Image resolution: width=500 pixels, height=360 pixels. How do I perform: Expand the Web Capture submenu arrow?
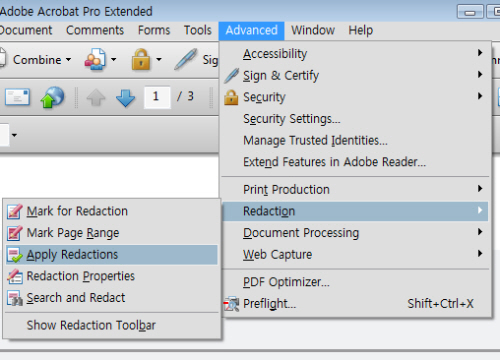coord(480,253)
